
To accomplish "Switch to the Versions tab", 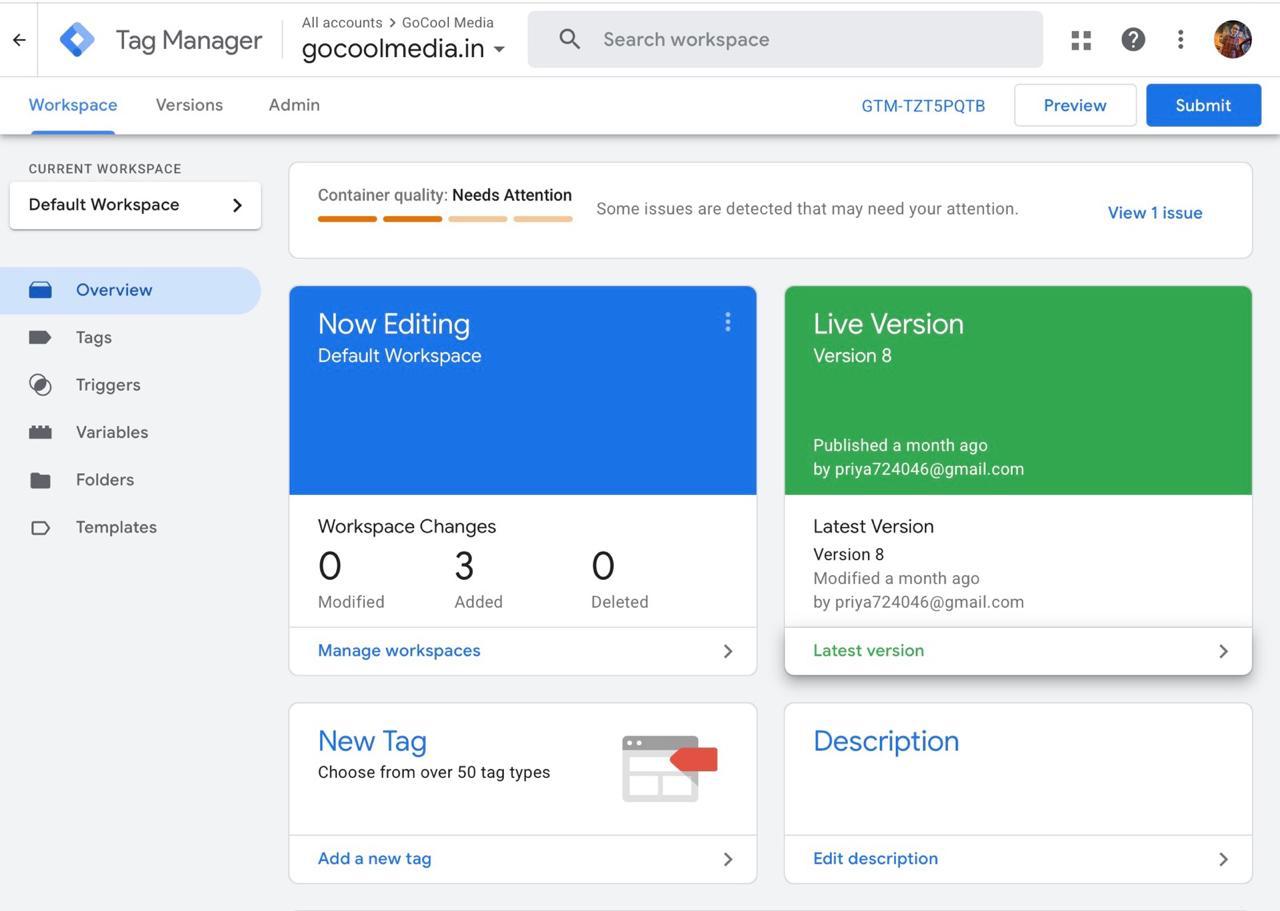I will 189,105.
